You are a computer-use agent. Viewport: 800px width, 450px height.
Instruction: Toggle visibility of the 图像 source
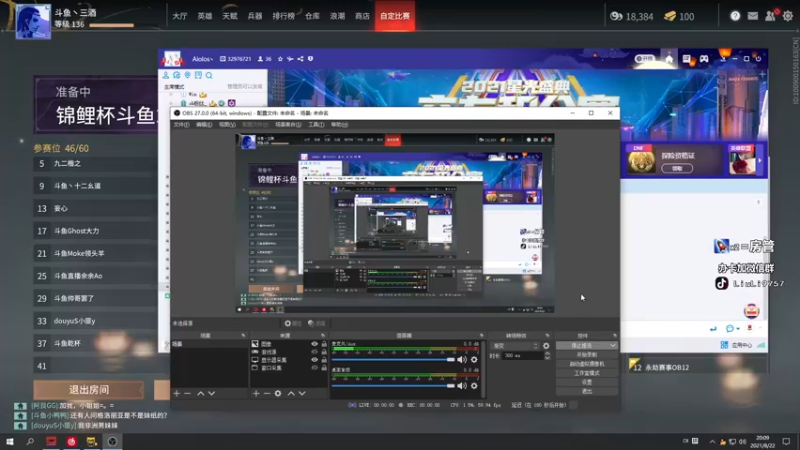coord(315,344)
